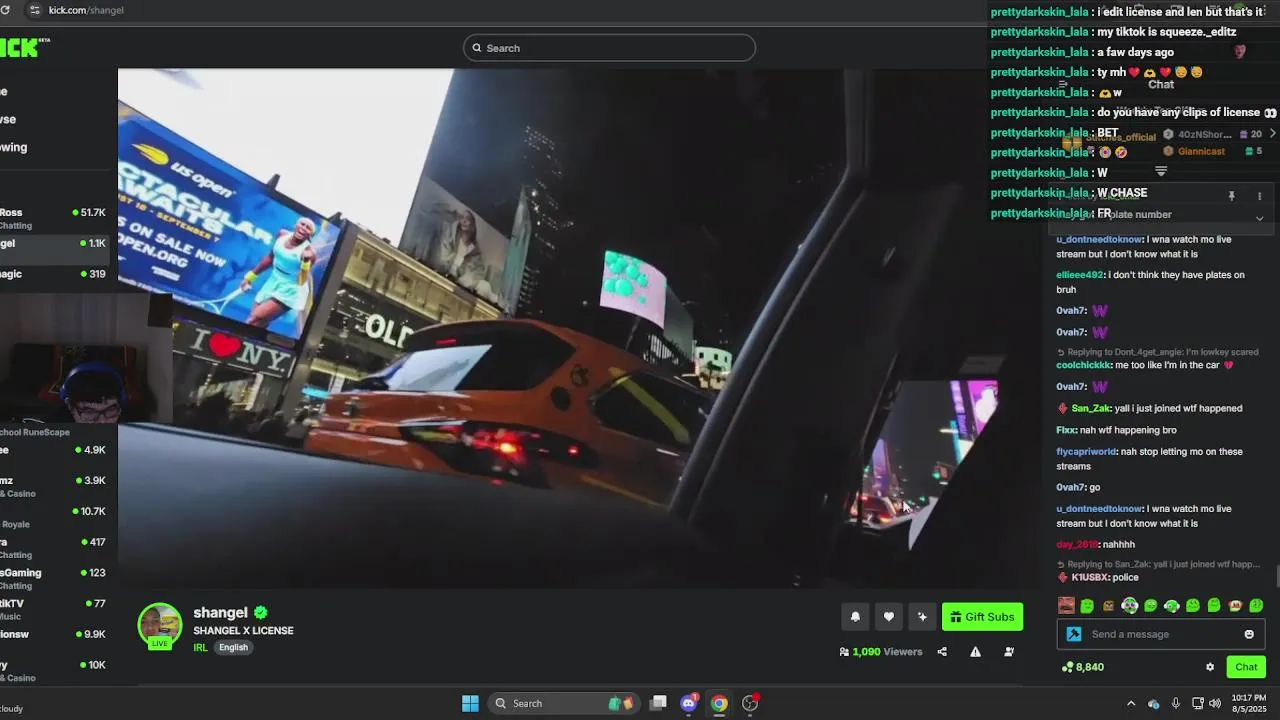Open chat settings gear icon
This screenshot has height=720, width=1280.
tap(1210, 667)
